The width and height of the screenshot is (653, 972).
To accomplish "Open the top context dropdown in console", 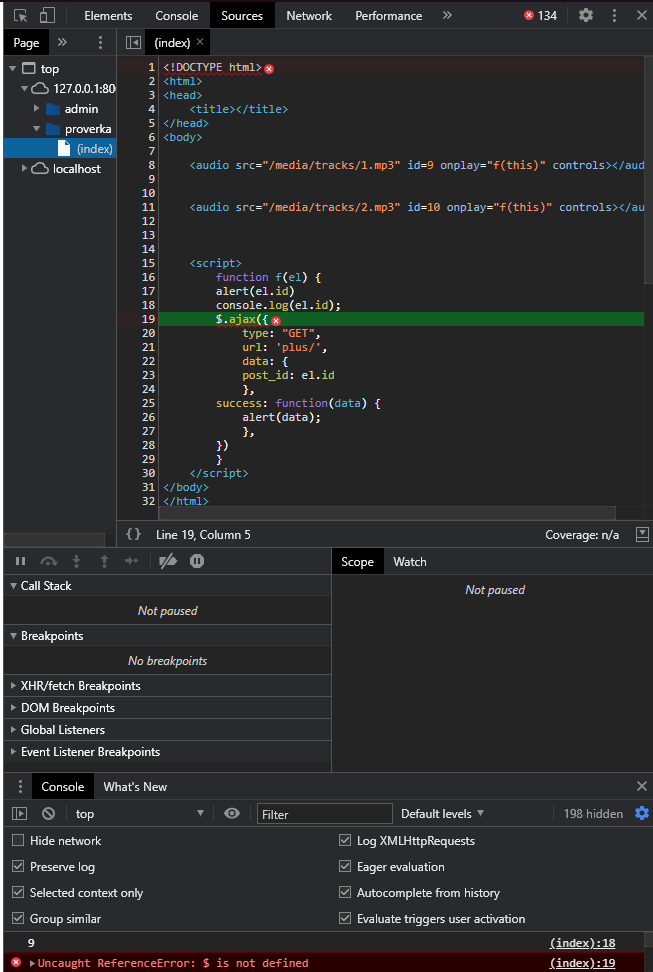I will (140, 813).
